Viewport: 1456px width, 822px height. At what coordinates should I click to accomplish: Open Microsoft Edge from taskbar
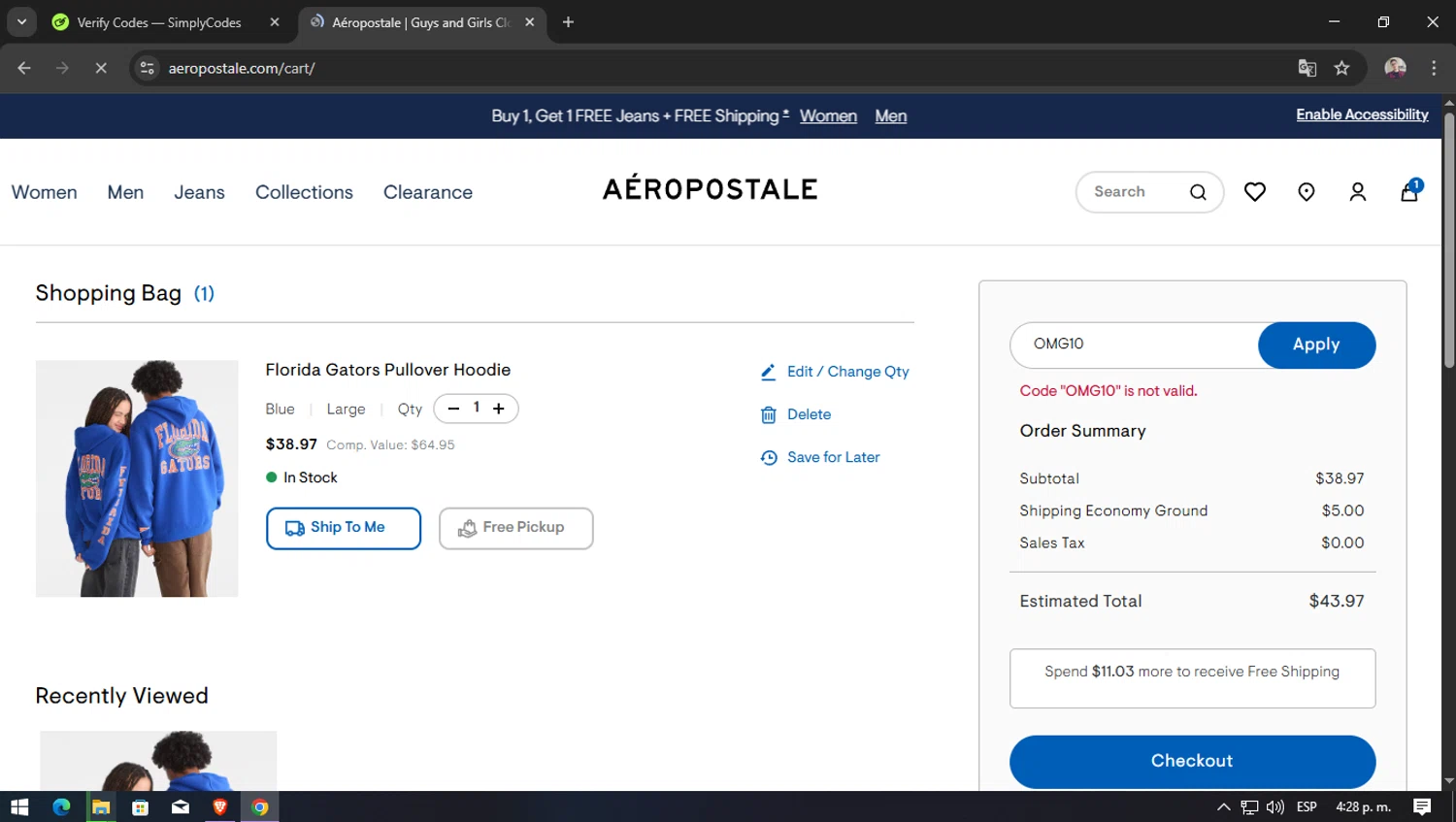pyautogui.click(x=61, y=806)
